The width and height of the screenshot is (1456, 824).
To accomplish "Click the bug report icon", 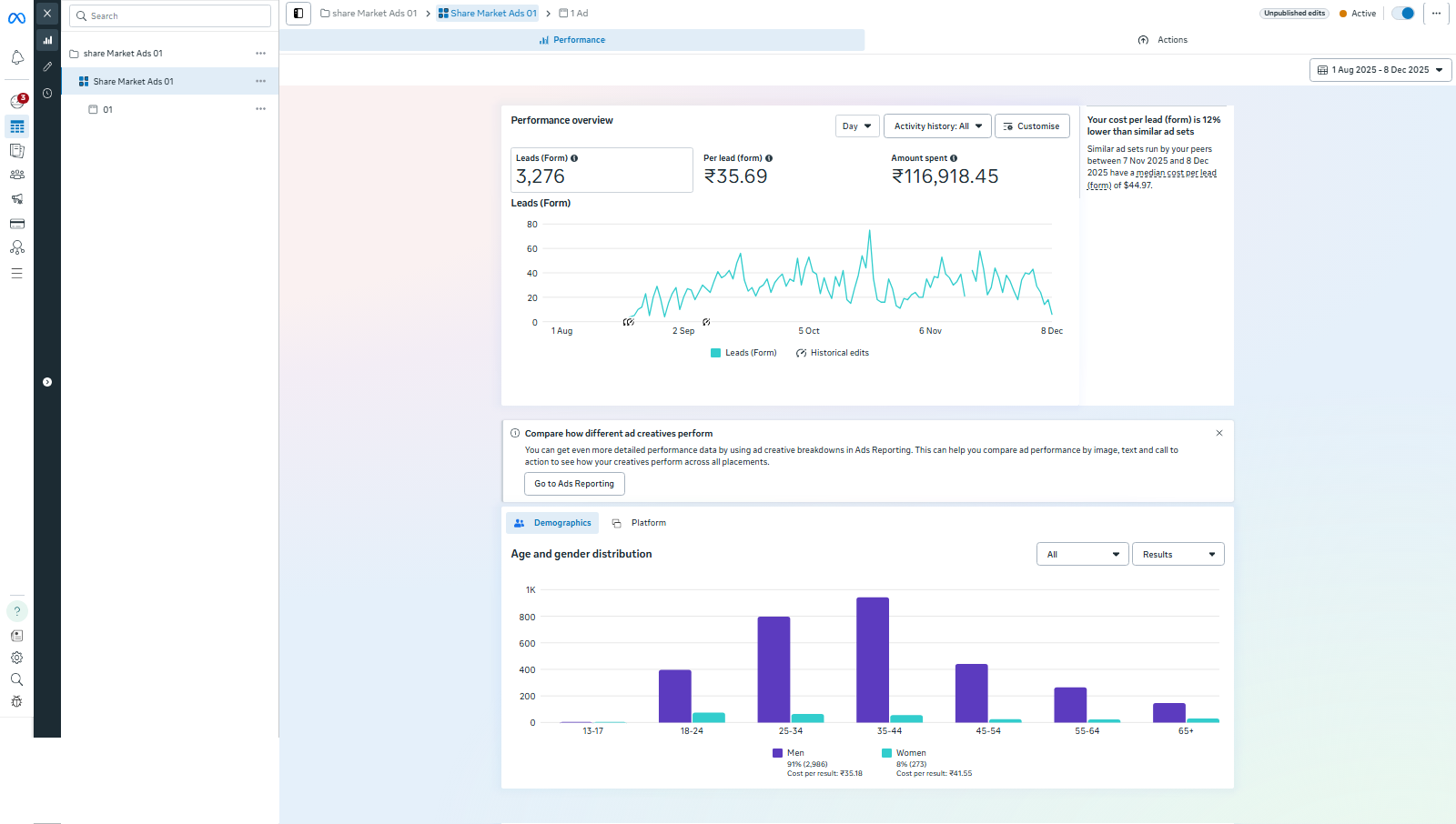I will point(16,701).
